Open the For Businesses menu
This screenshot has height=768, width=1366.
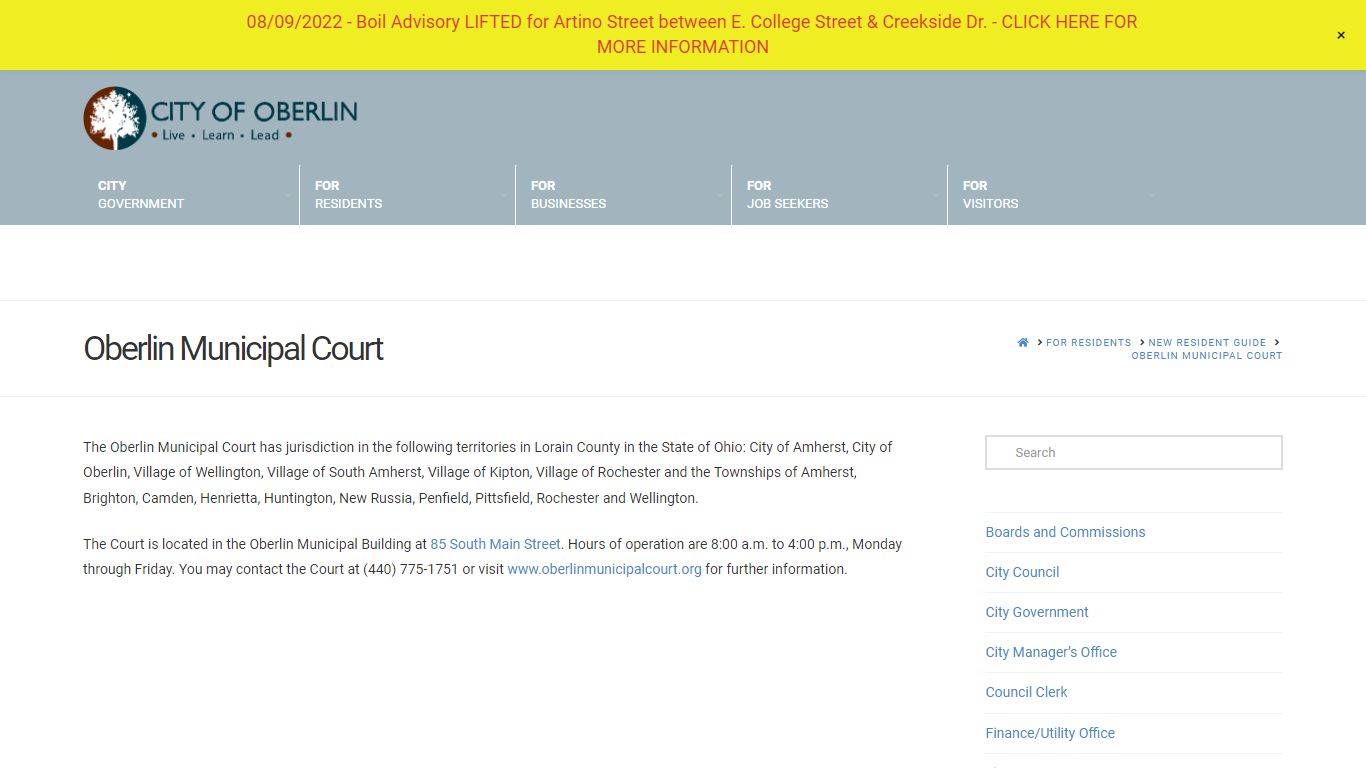(623, 195)
